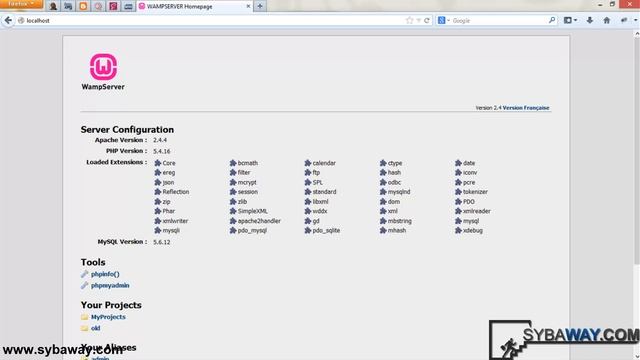Click the puzzle icon next to date

[x=458, y=163]
